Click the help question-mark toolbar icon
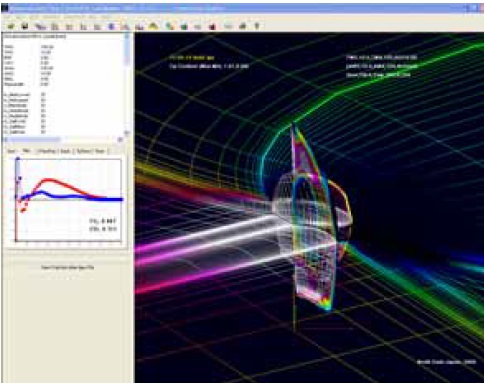The image size is (485, 384). [x=257, y=26]
